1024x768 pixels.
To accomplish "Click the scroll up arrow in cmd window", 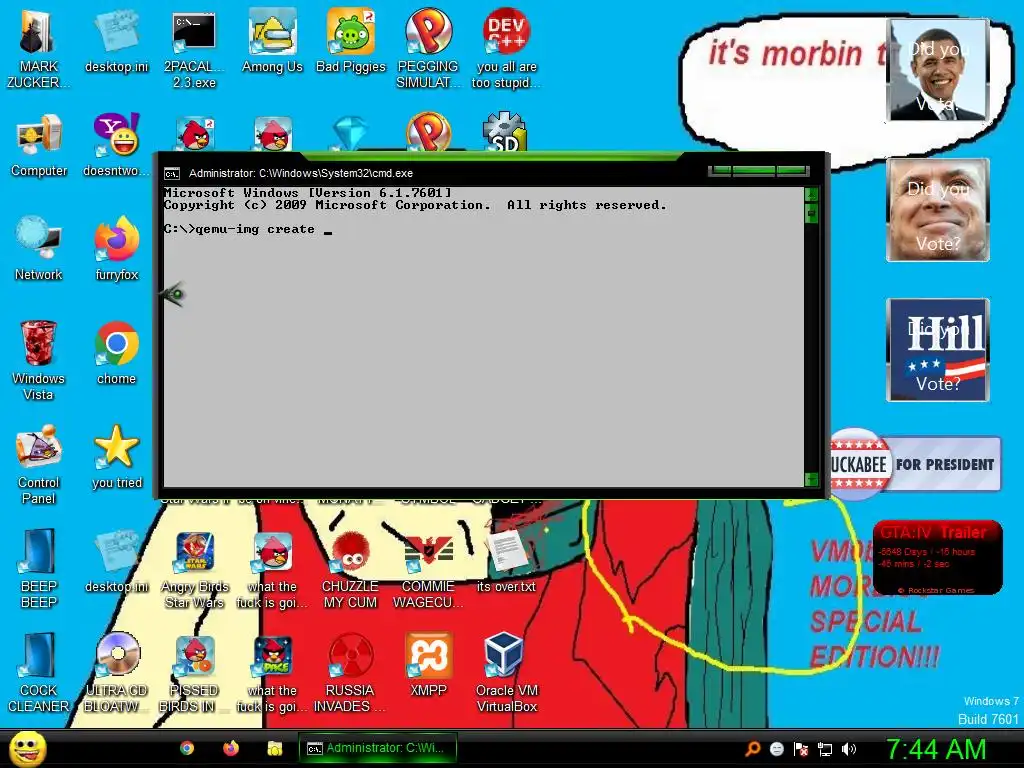I will (811, 194).
